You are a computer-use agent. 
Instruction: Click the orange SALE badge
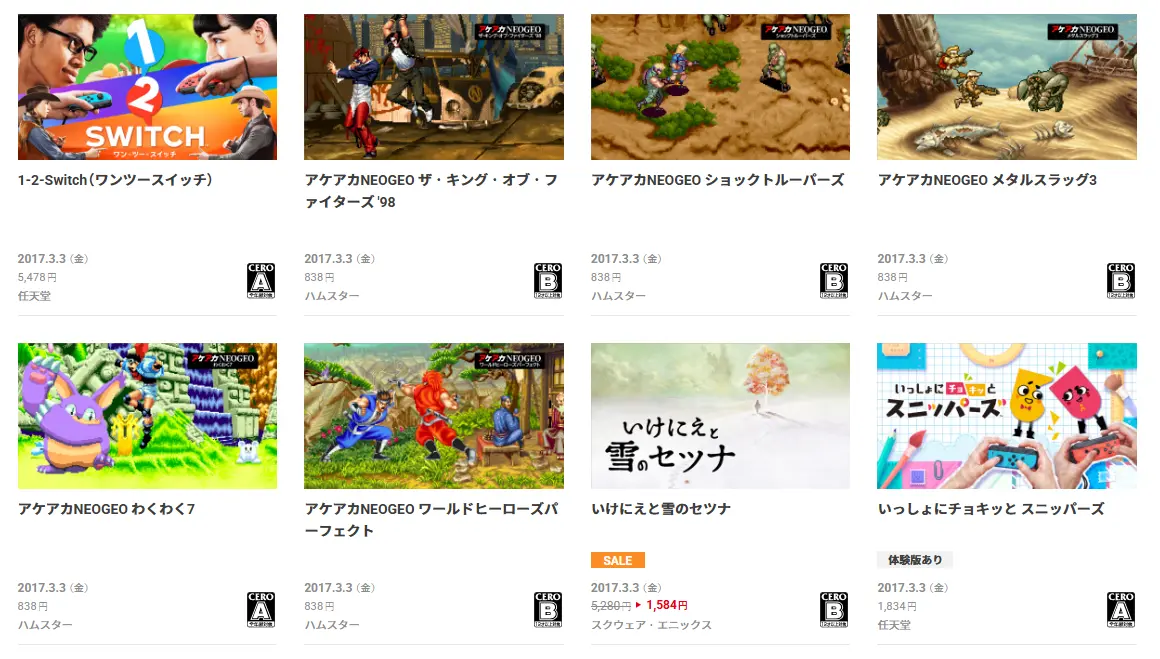click(x=618, y=560)
